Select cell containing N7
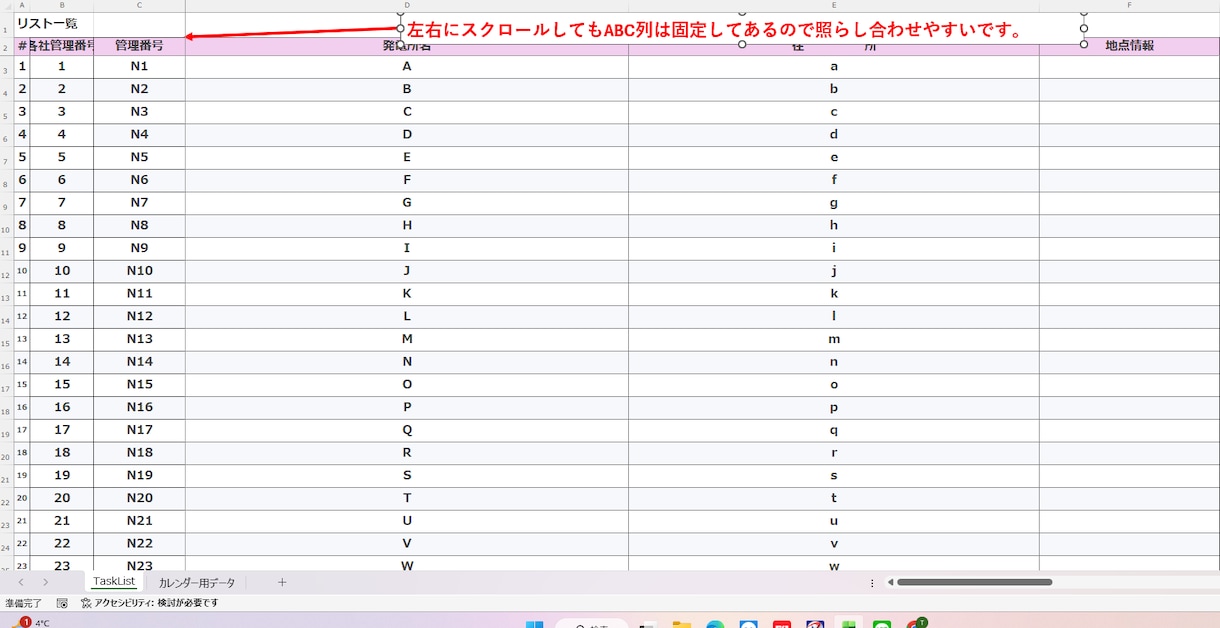The image size is (1220, 628). (x=139, y=202)
